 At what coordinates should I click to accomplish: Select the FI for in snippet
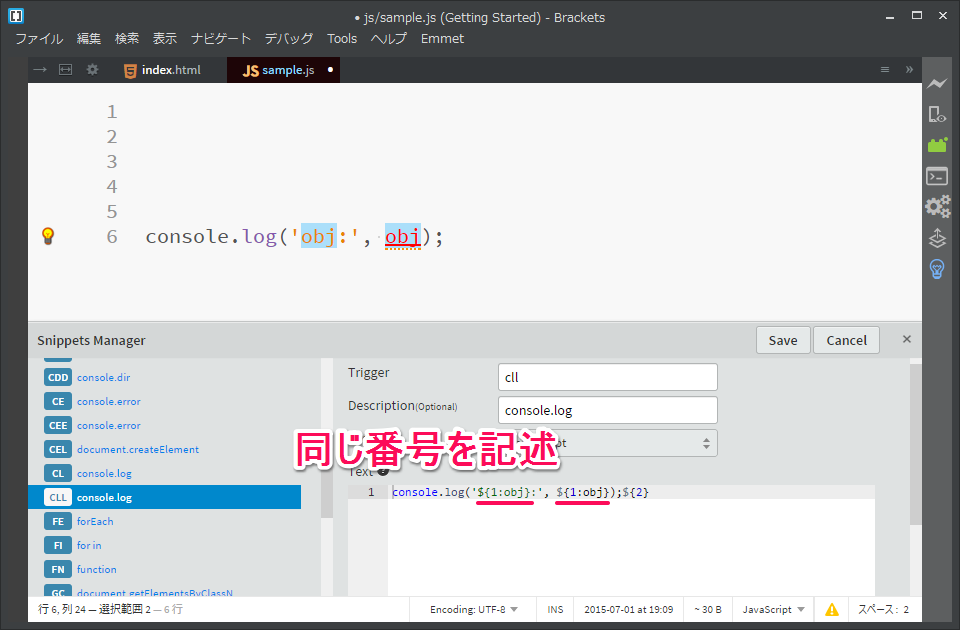[x=165, y=545]
